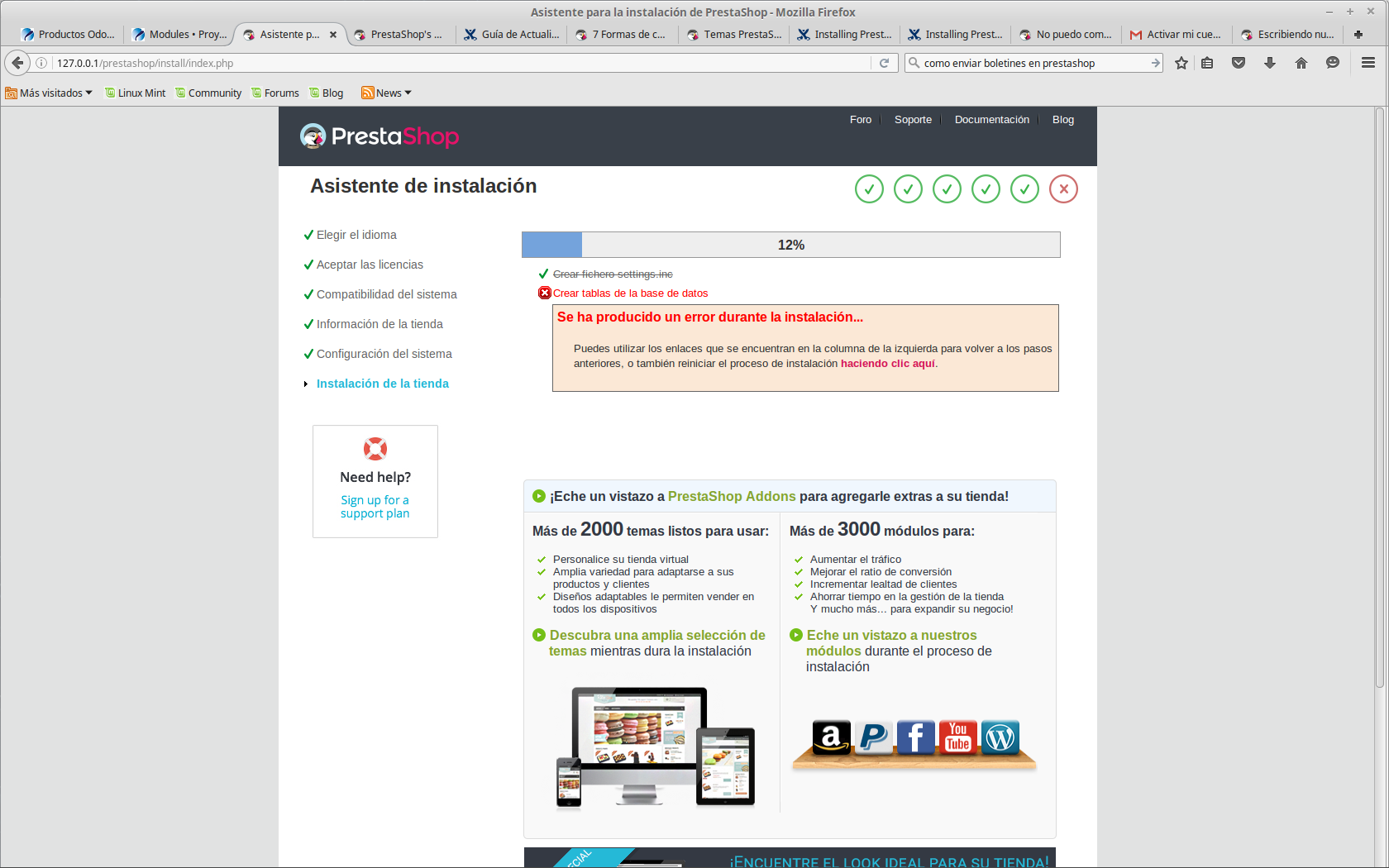Click the Firefox back arrow button
Image resolution: width=1389 pixels, height=868 pixels.
point(17,63)
